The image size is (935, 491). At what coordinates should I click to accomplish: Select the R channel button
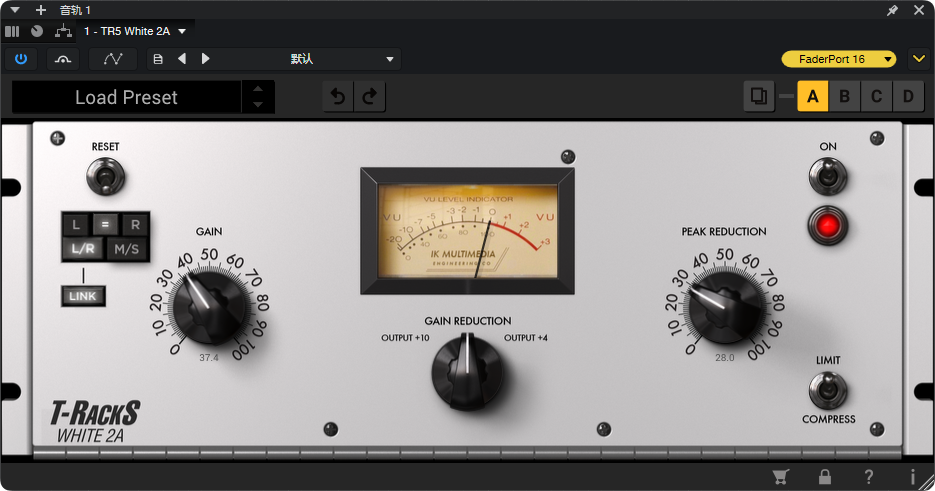tap(135, 225)
